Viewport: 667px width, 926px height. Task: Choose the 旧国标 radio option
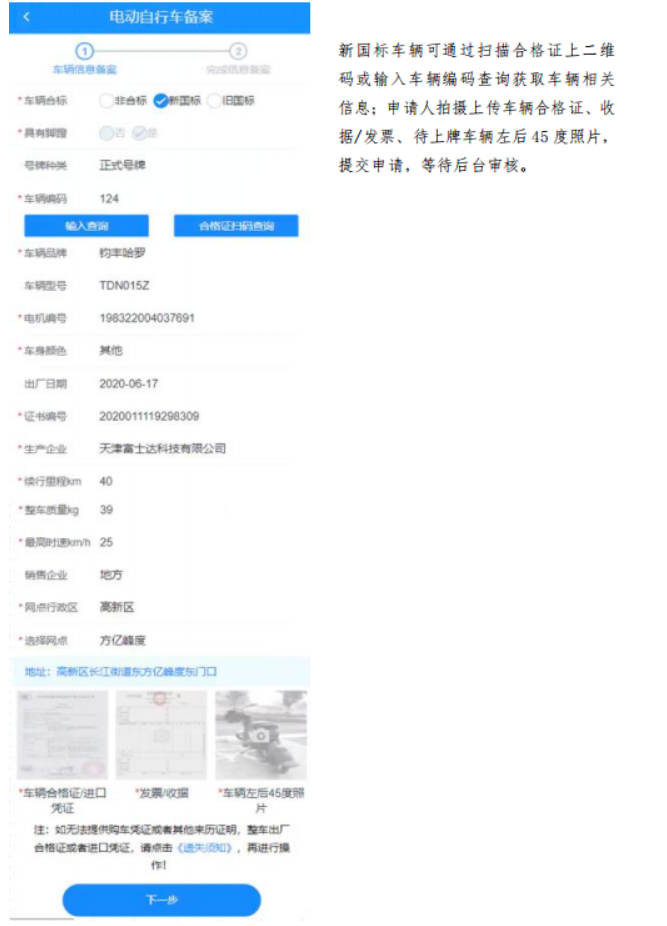pos(213,100)
